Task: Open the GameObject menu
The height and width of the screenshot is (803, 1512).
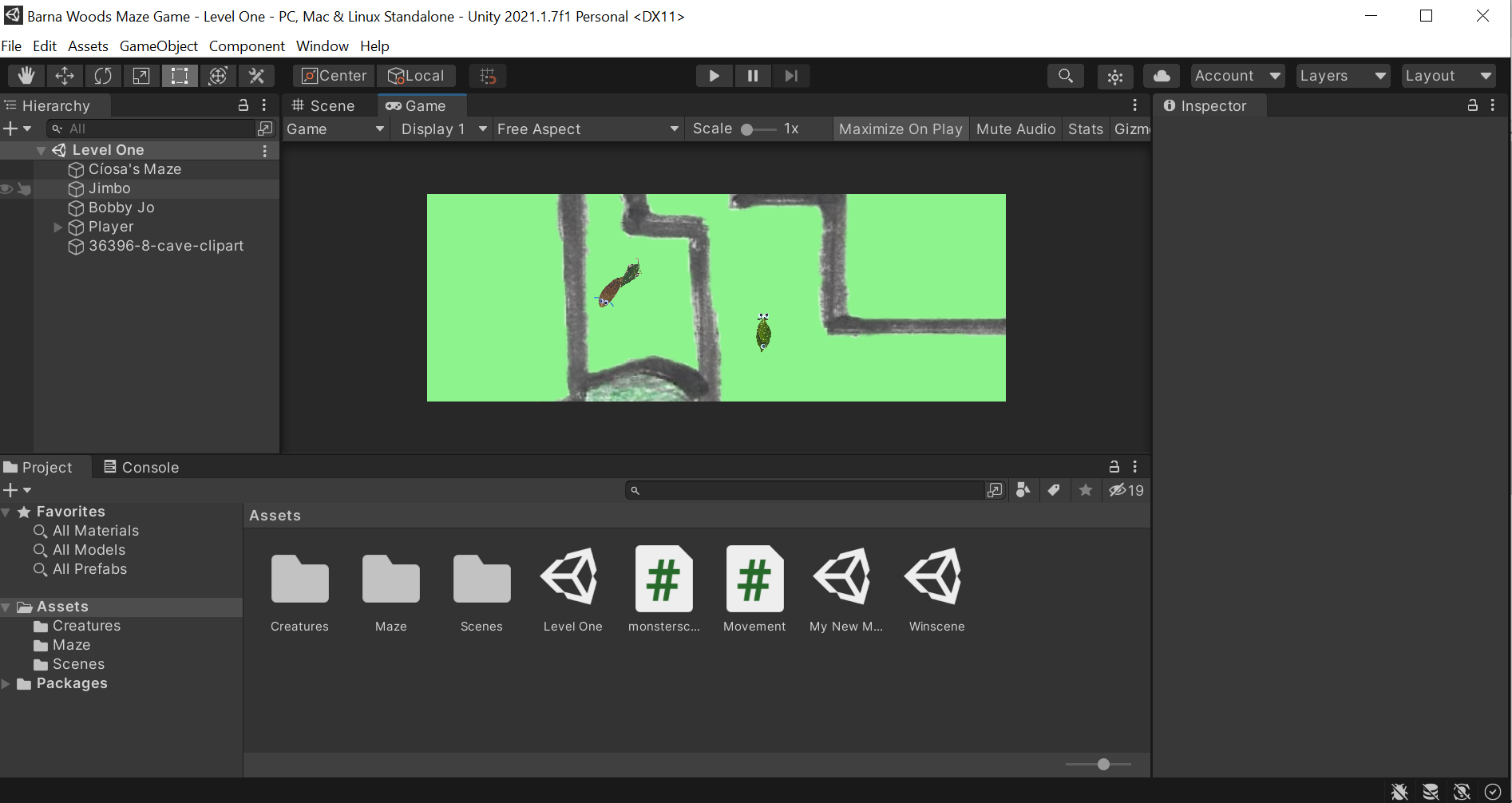Action: pos(158,46)
